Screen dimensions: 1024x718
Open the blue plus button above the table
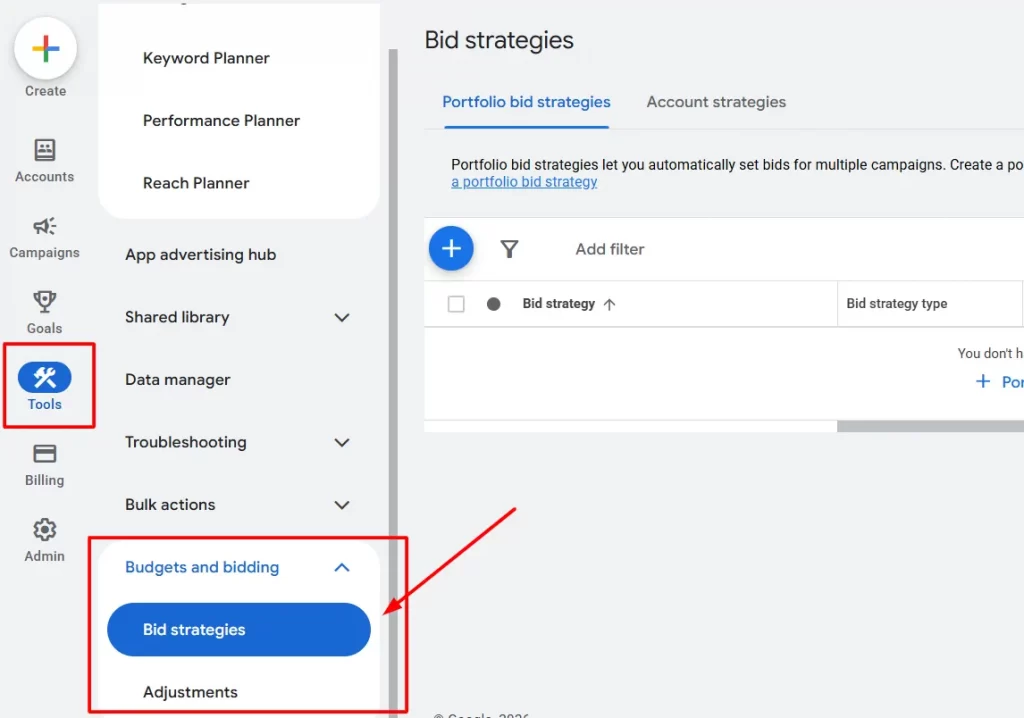[451, 248]
